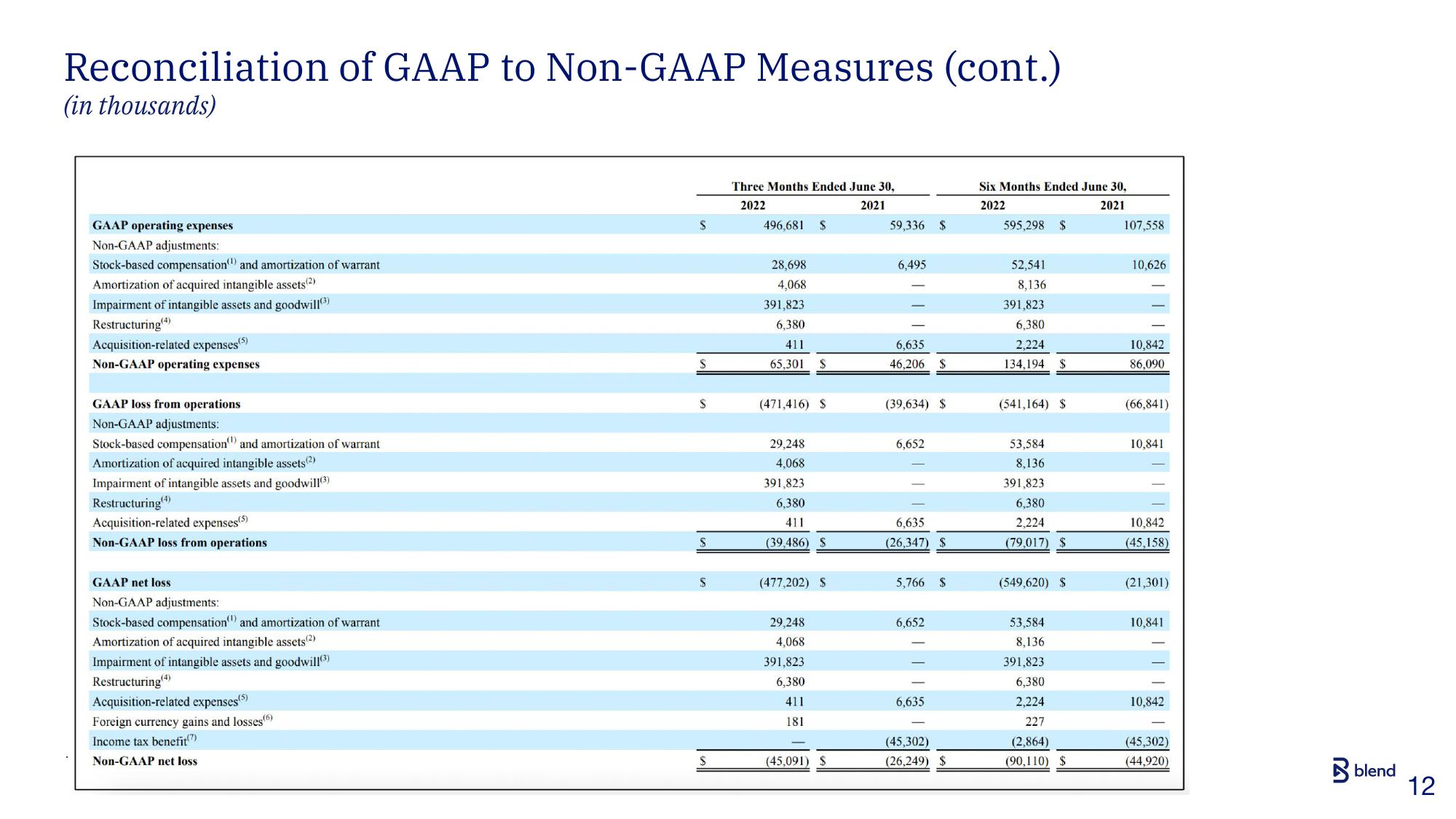The height and width of the screenshot is (819, 1456).
Task: Click 'Non-GAAP loss from operations' row label
Action: point(179,542)
